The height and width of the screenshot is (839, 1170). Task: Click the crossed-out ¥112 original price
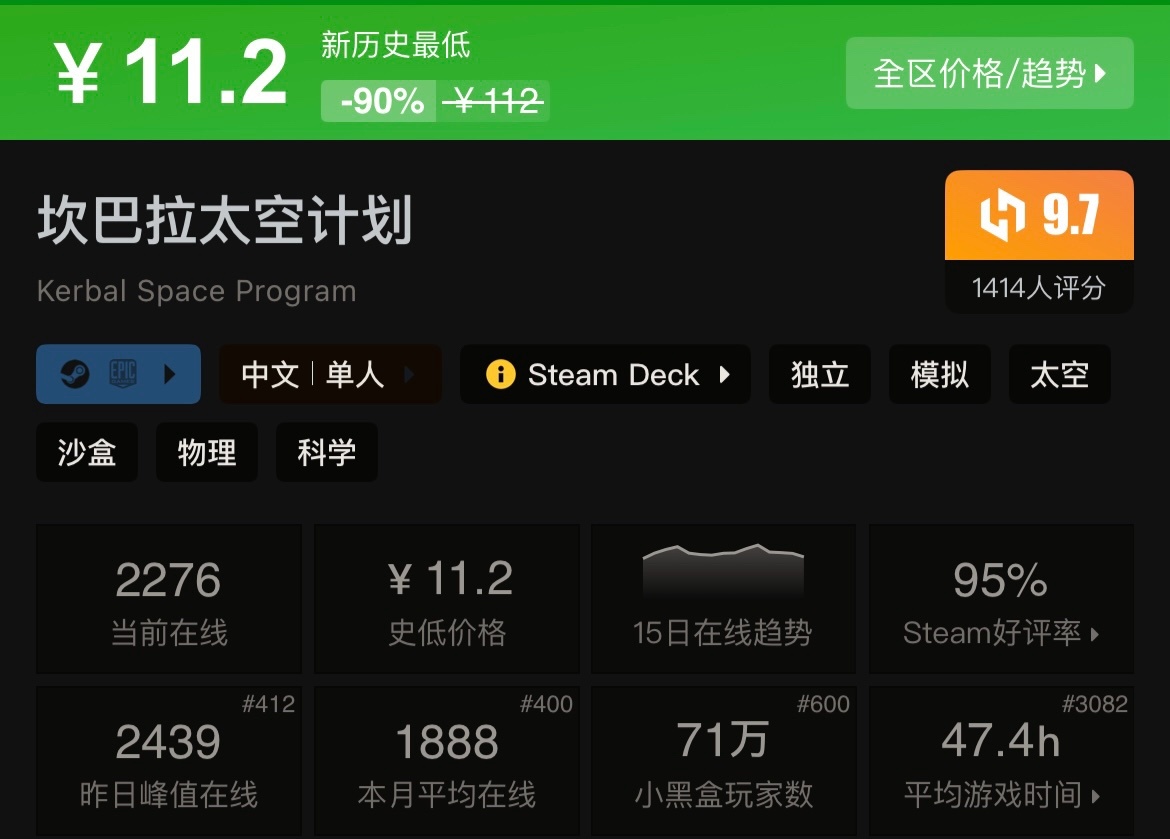pos(493,101)
